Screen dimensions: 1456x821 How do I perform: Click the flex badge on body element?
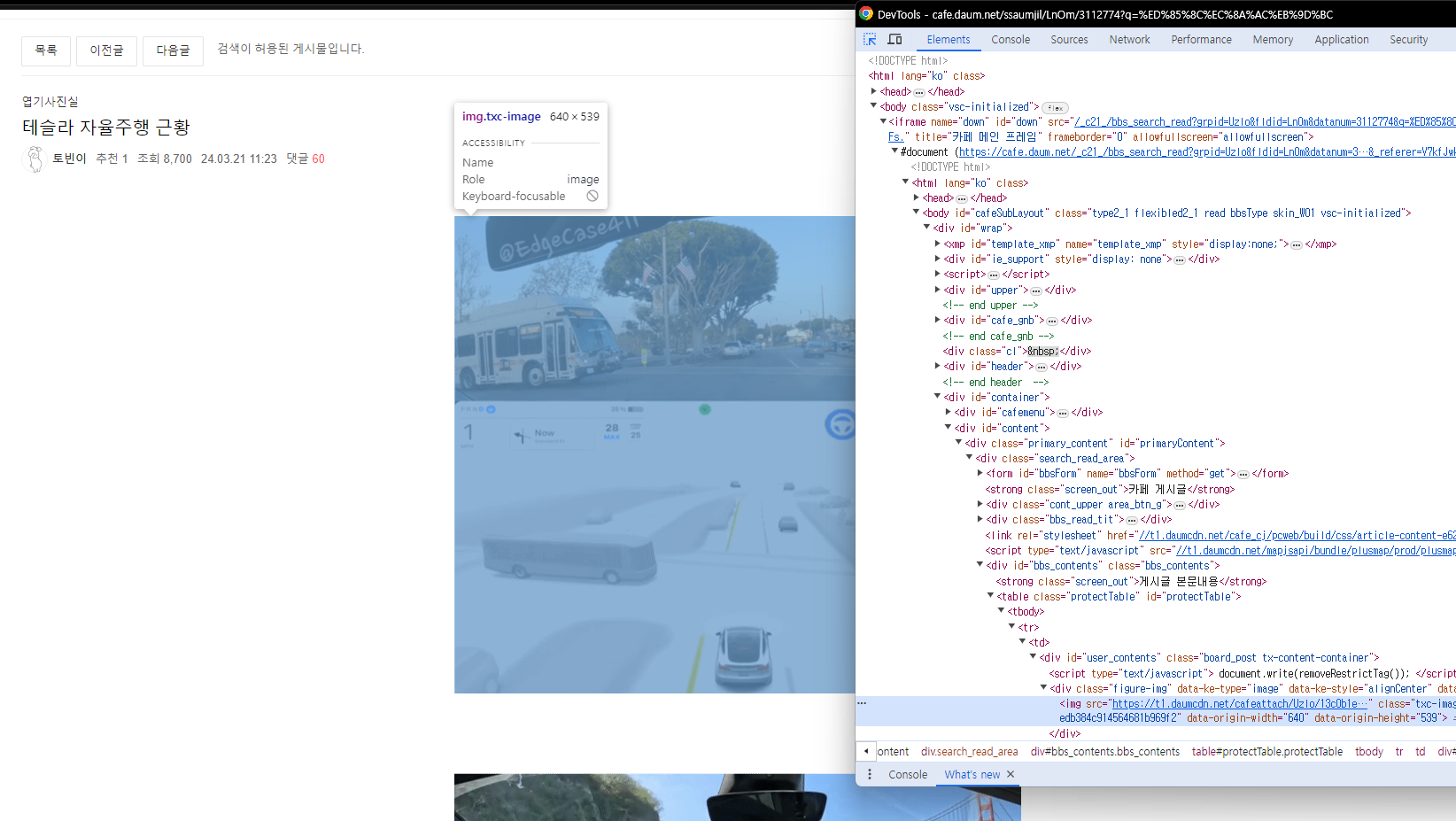tap(1055, 108)
